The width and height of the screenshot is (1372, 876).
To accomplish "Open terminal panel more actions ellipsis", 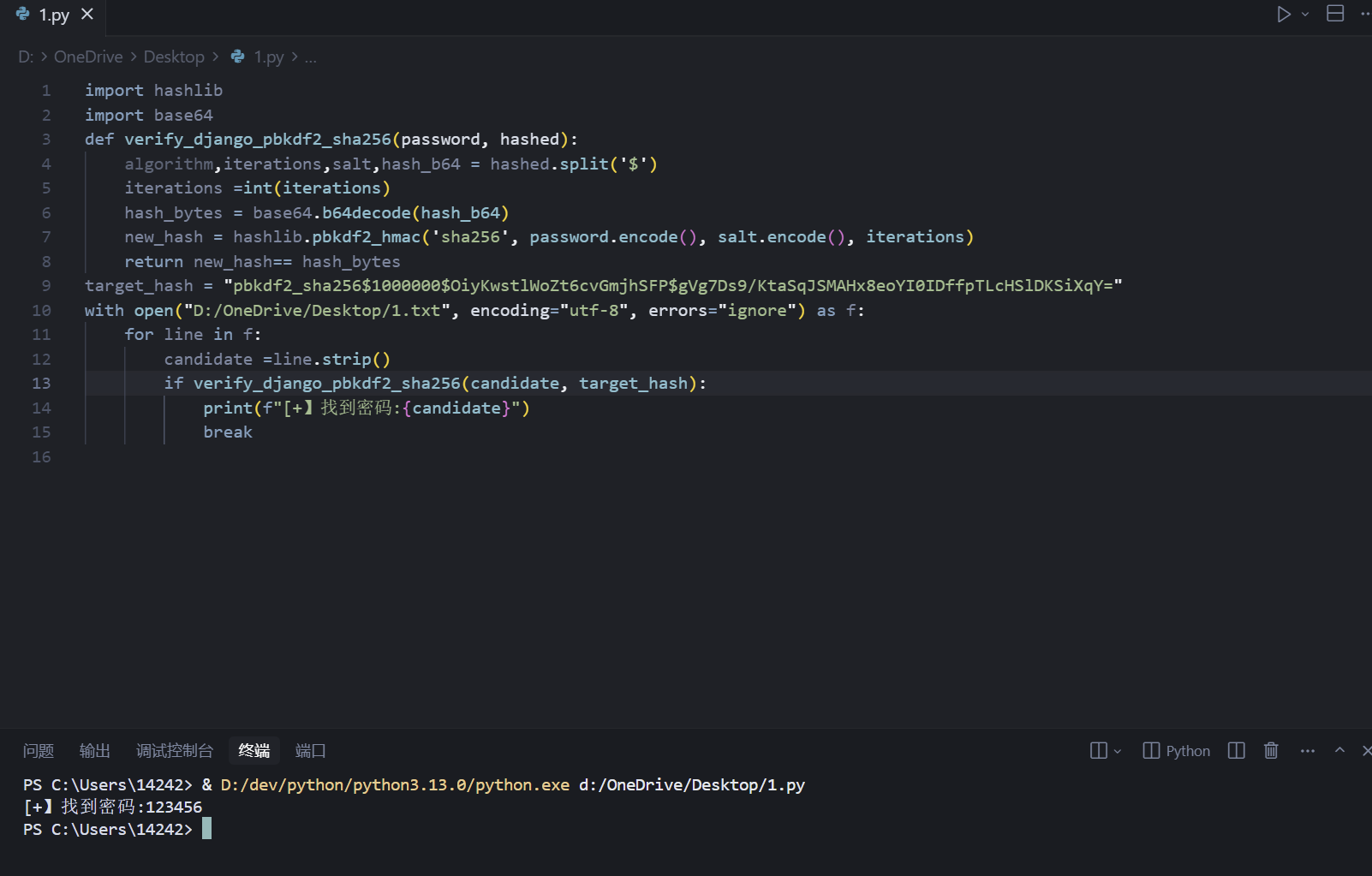I will tap(1307, 751).
